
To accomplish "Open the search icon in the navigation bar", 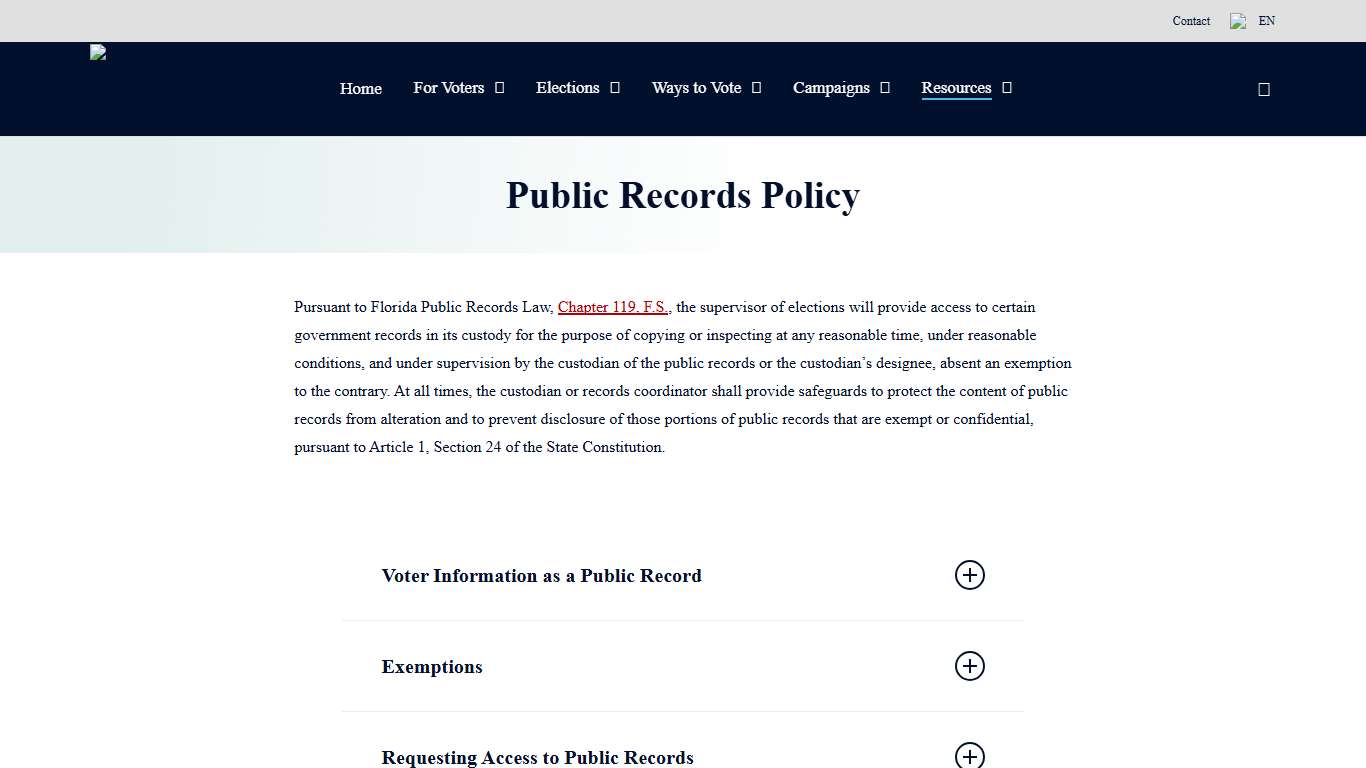I will coord(1263,89).
